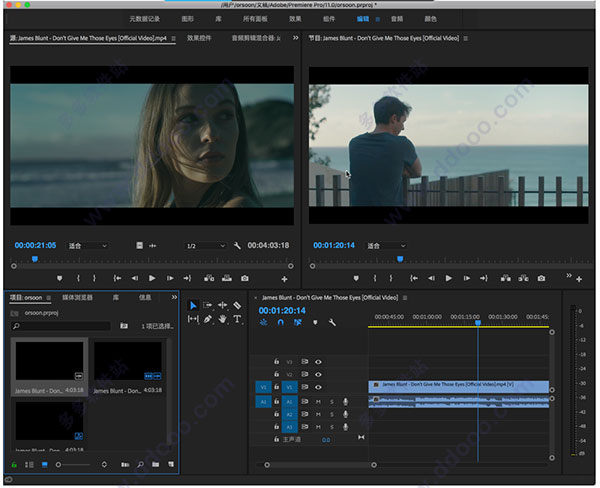Open timeline sequence panel menu
Image resolution: width=600 pixels, height=488 pixels.
[405, 297]
